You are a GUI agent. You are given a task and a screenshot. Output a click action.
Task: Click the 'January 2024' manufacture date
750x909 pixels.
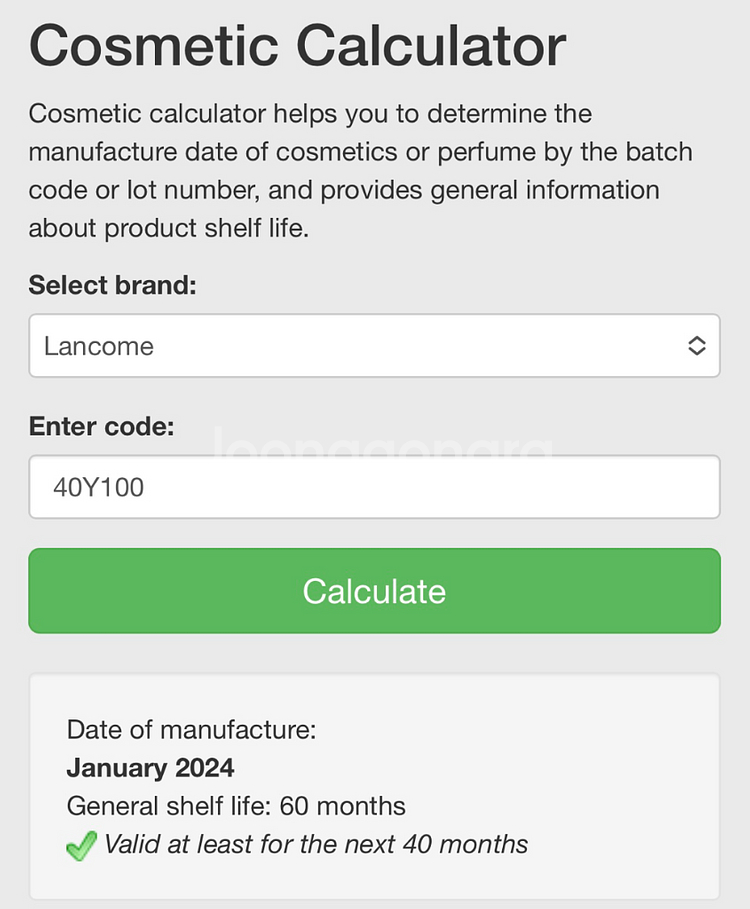click(x=150, y=768)
